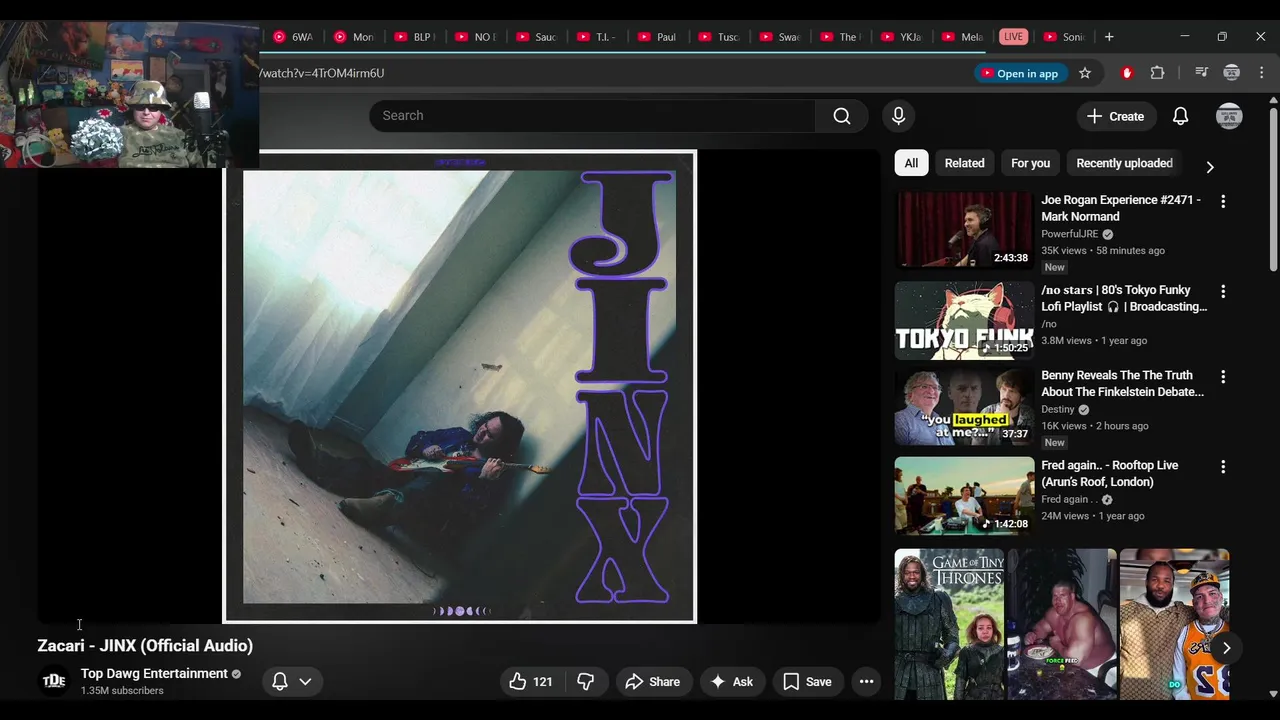Open the Game of Tiny Thrones short
The width and height of the screenshot is (1280, 720).
pos(949,624)
